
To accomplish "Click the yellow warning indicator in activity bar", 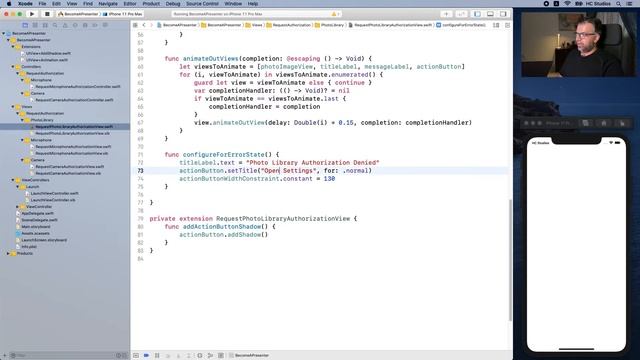I will coord(335,14).
